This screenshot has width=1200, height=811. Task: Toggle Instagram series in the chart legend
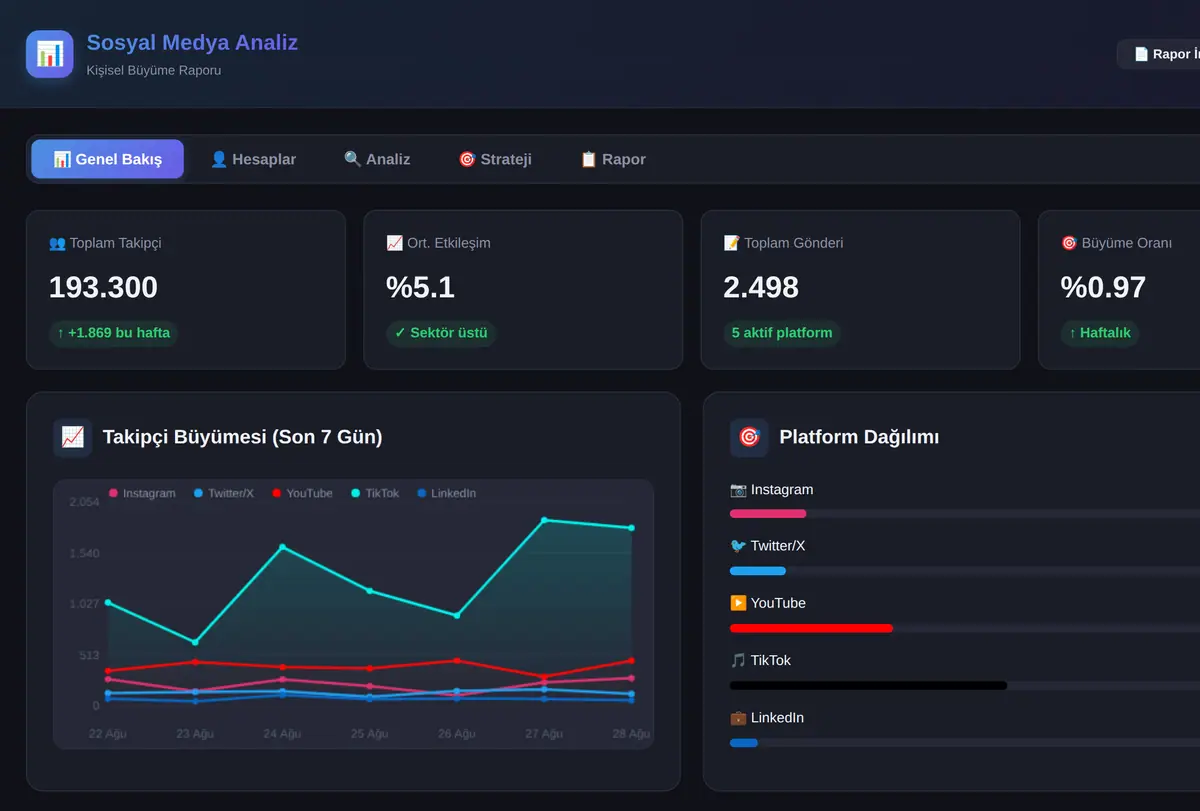142,493
